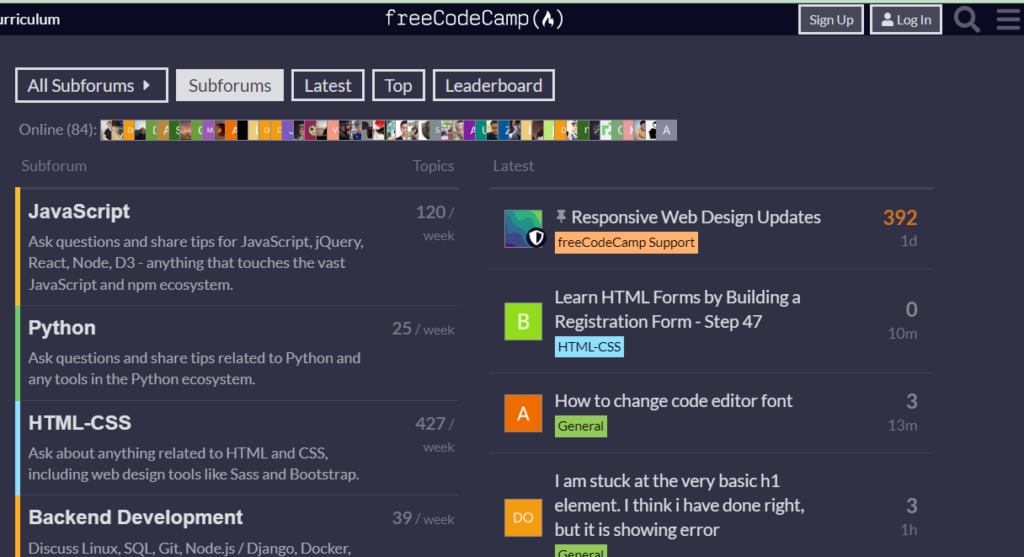The width and height of the screenshot is (1024, 557).
Task: Open avatar for Responsive Web Design Updates topic
Action: 523,229
